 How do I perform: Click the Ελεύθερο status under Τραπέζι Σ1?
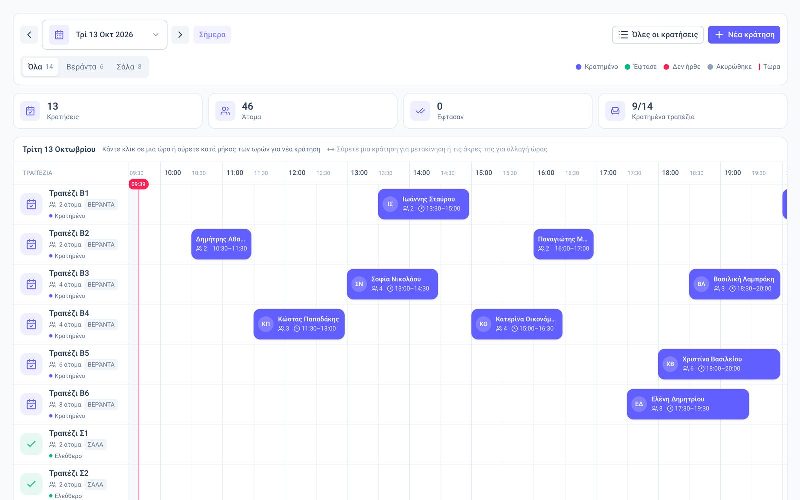65,456
